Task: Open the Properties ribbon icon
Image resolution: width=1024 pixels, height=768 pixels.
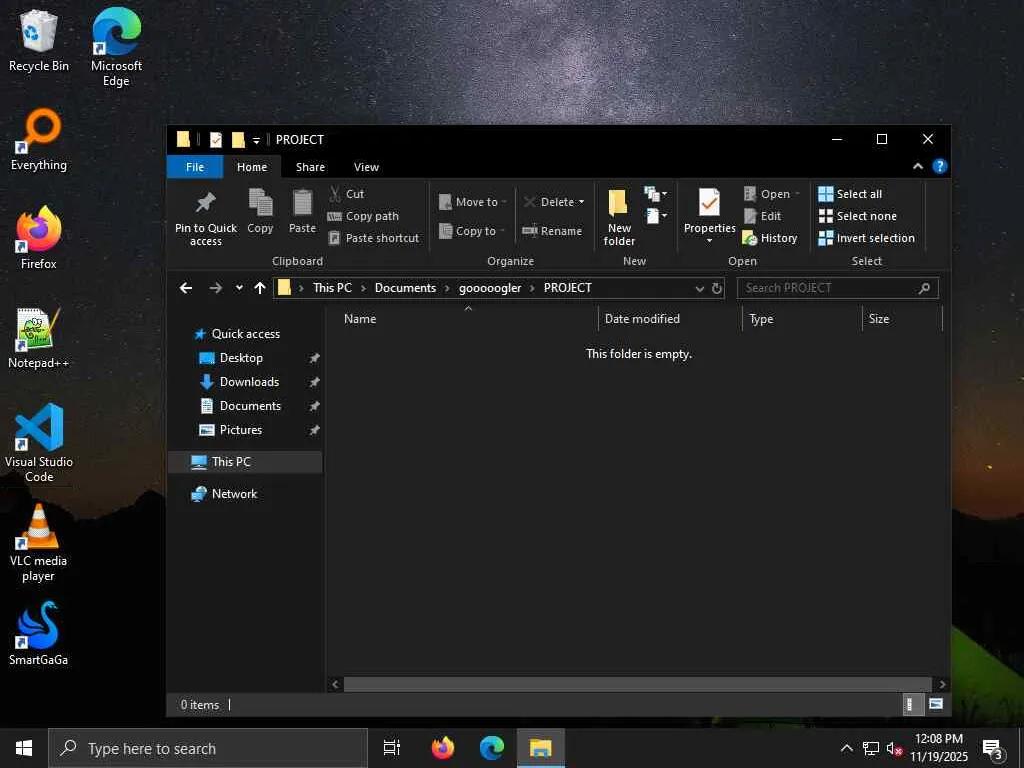Action: [x=709, y=216]
